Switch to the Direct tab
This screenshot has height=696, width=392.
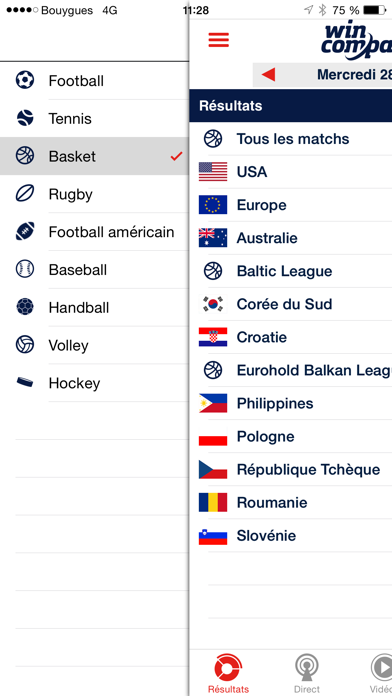point(306,673)
